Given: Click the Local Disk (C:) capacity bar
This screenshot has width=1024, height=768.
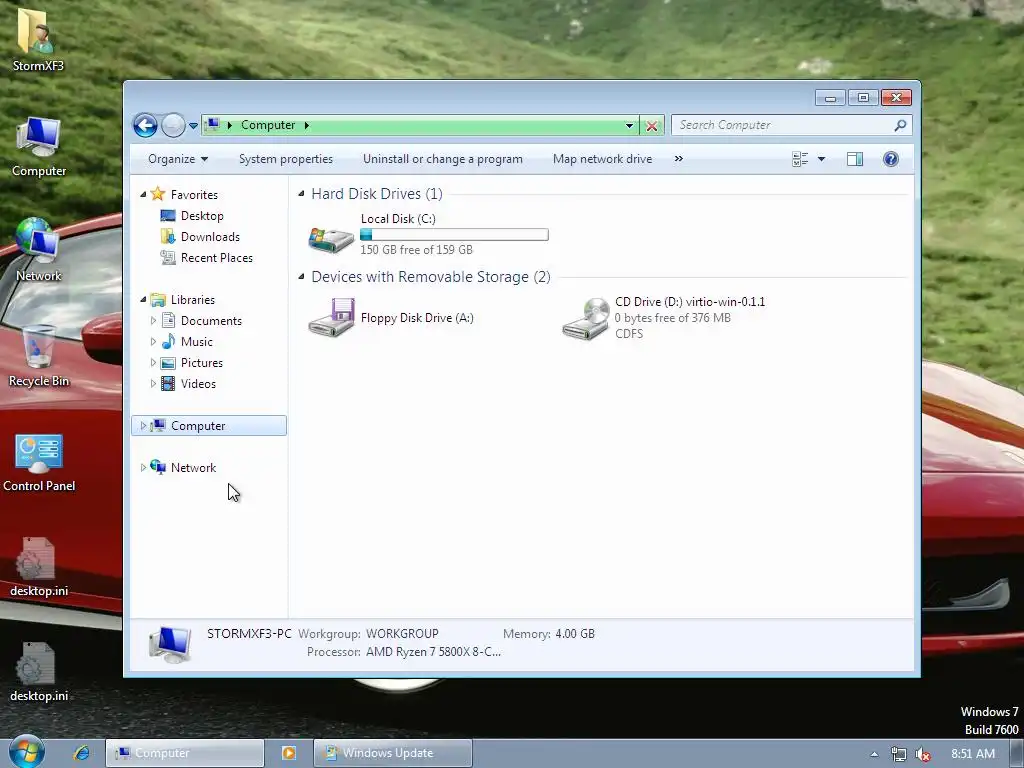Looking at the screenshot, I should coord(454,234).
